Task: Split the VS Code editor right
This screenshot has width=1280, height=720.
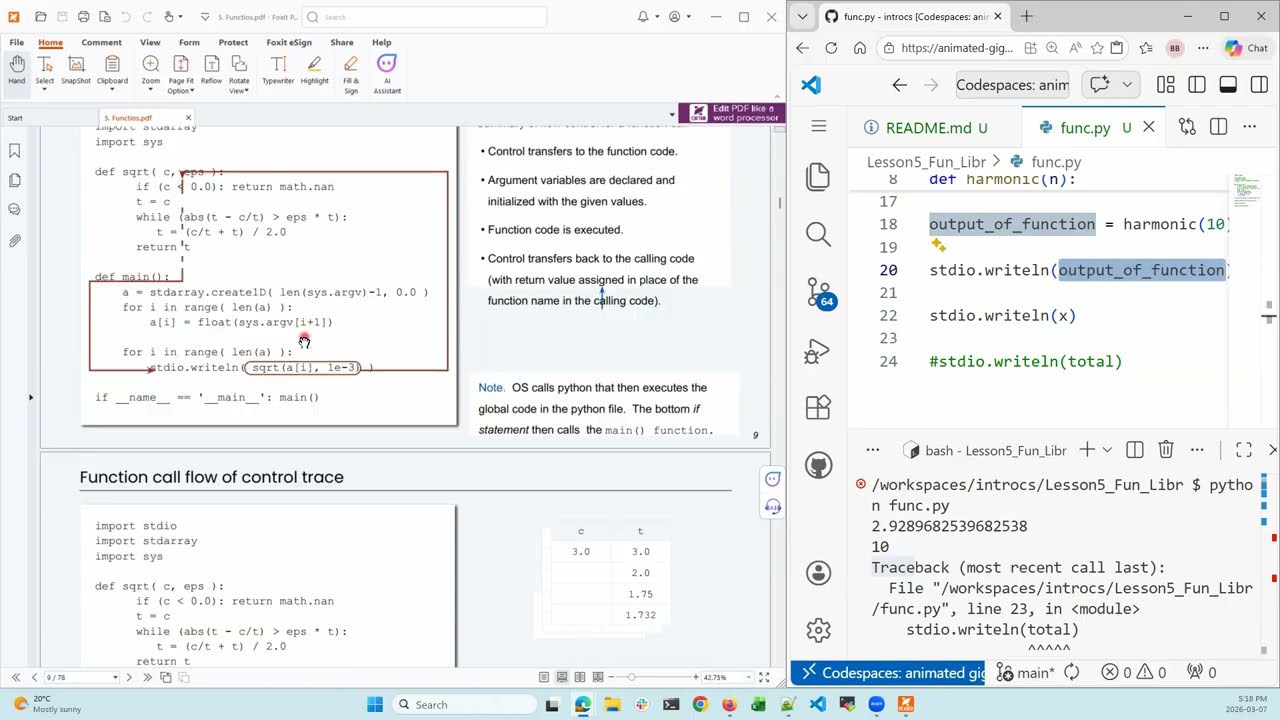Action: click(x=1218, y=127)
